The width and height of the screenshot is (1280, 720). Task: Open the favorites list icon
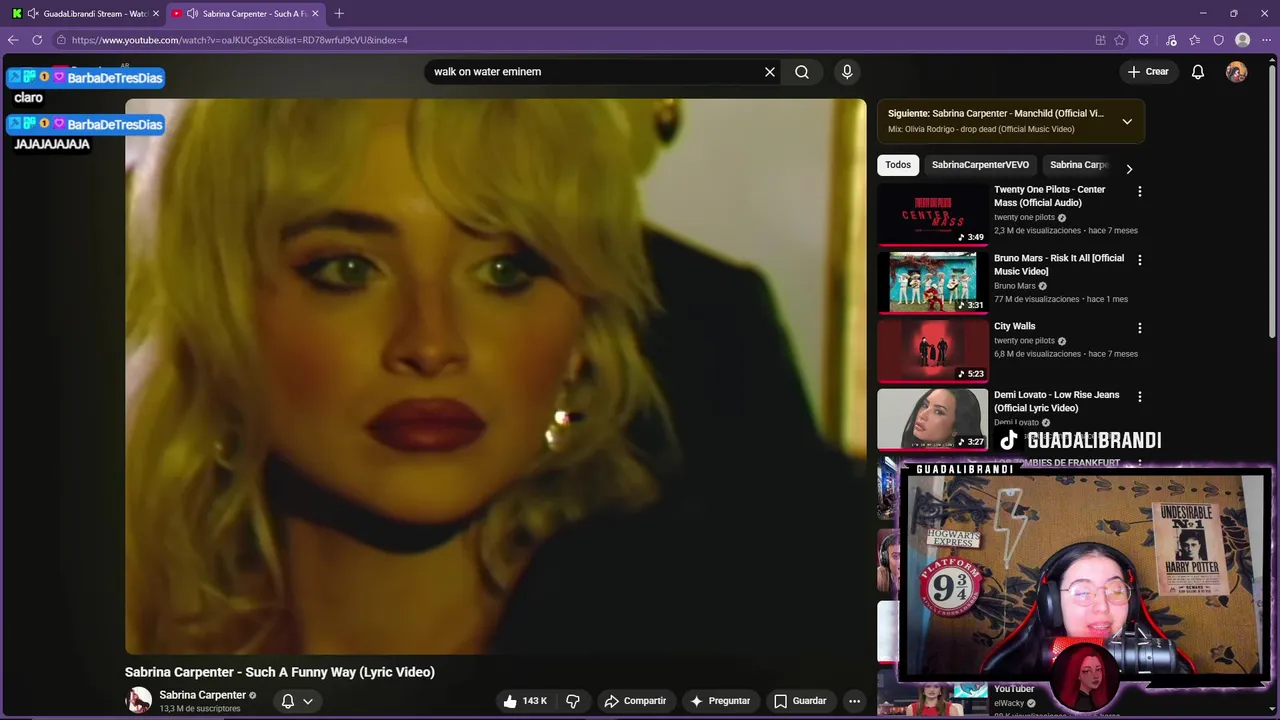1194,40
